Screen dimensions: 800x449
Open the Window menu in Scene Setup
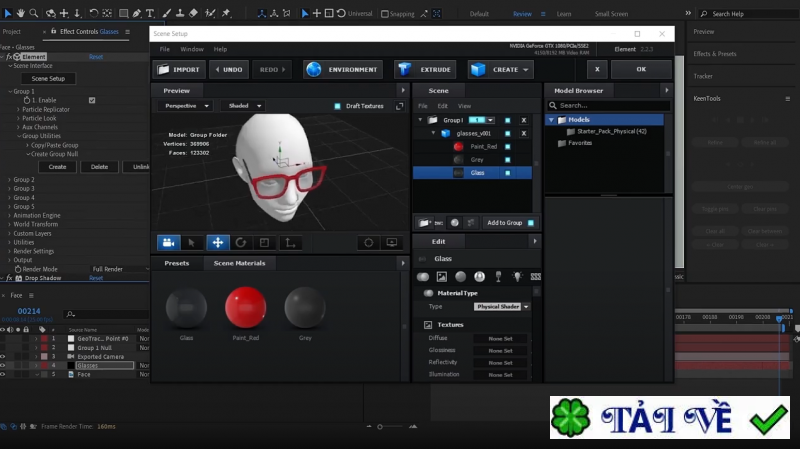click(x=191, y=48)
